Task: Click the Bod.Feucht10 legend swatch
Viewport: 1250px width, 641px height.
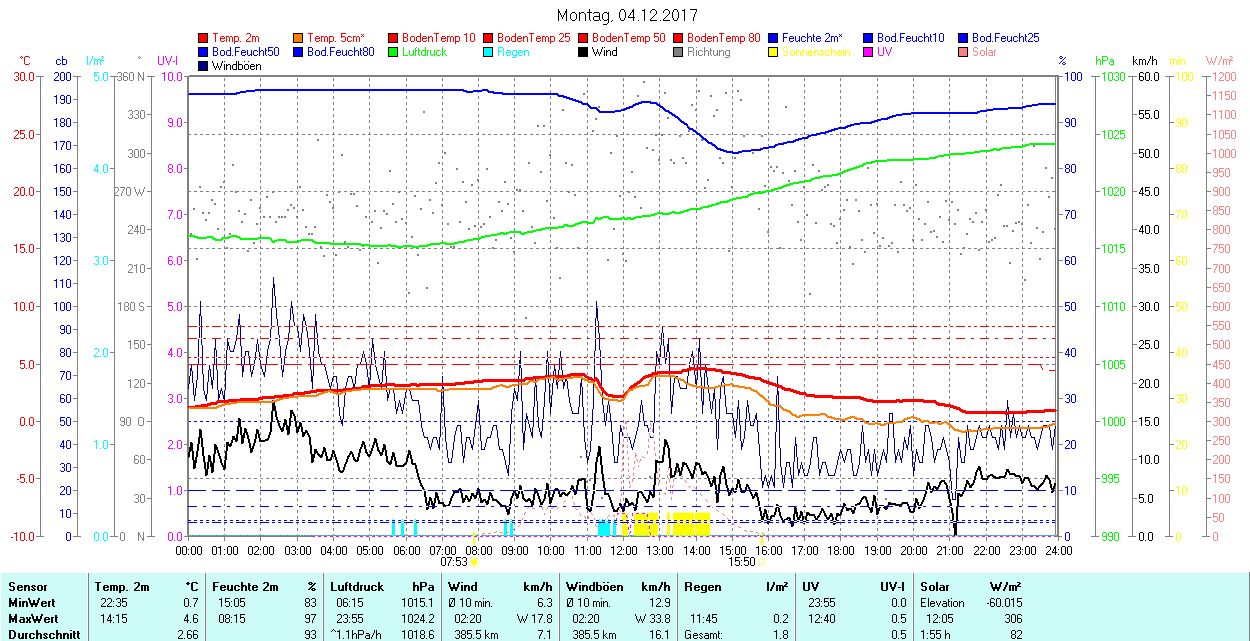Action: pos(868,38)
